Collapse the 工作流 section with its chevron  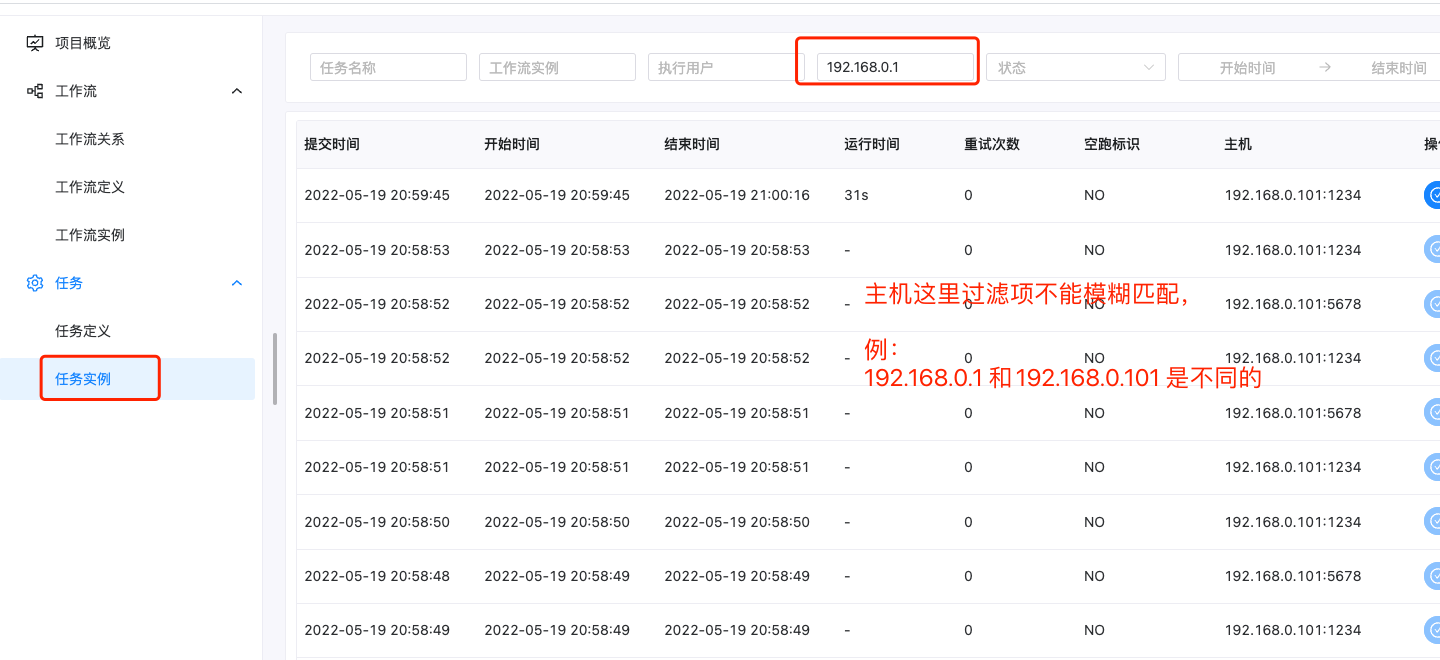click(237, 90)
